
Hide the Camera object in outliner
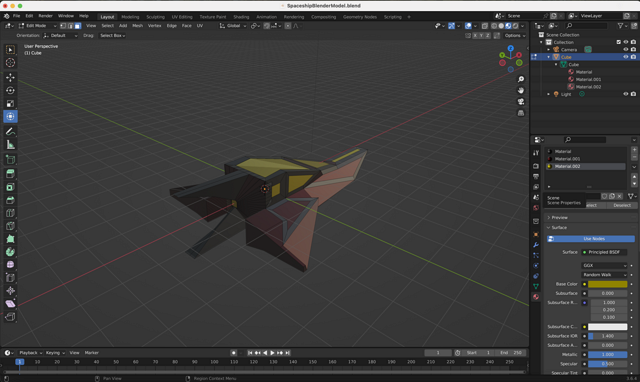625,49
